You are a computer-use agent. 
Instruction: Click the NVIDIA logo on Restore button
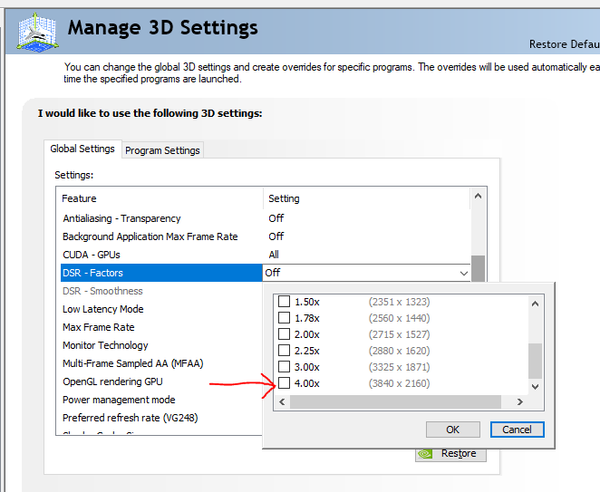pos(425,454)
